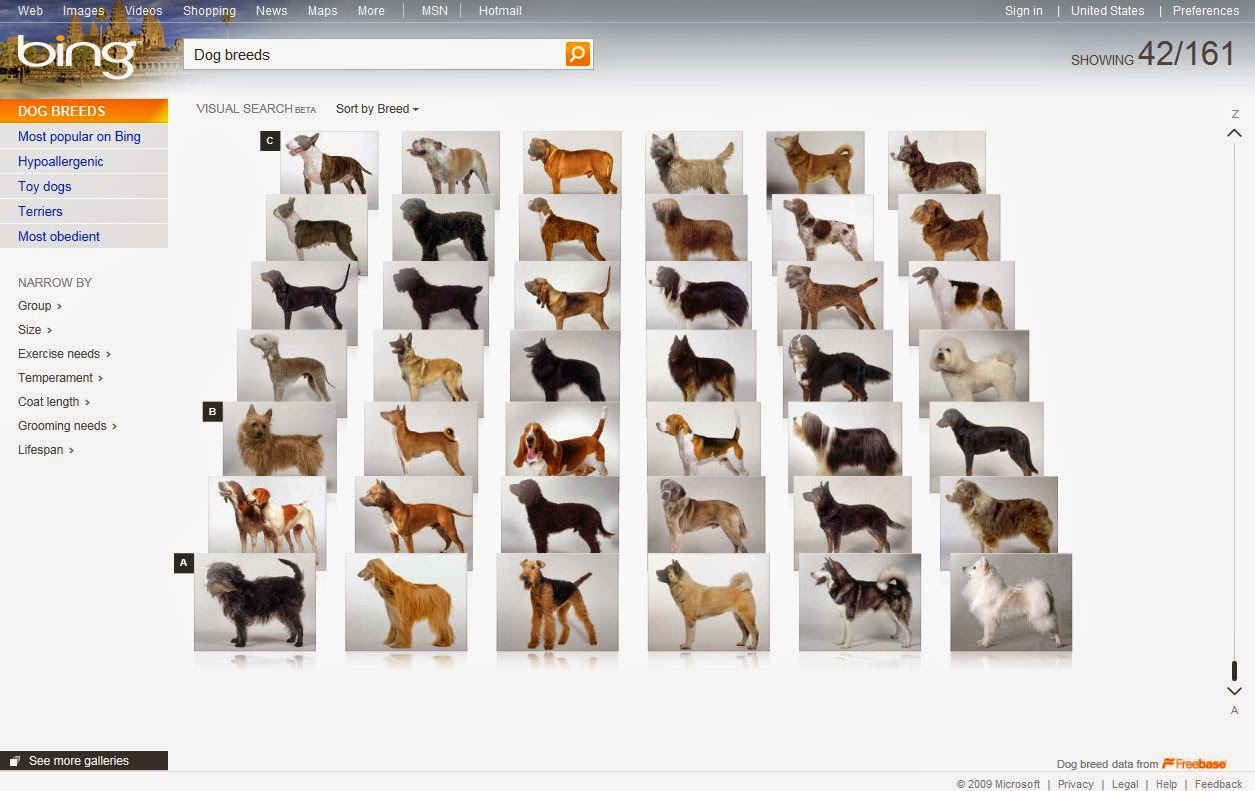Screen dimensions: 1255x791
Task: Open the Shopping tab
Action: 209,11
